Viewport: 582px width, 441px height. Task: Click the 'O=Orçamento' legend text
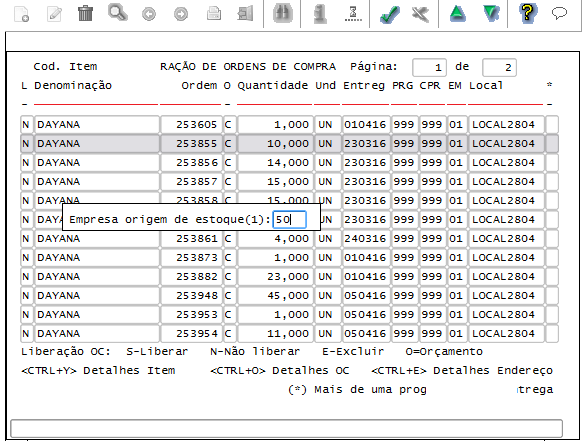pos(444,352)
